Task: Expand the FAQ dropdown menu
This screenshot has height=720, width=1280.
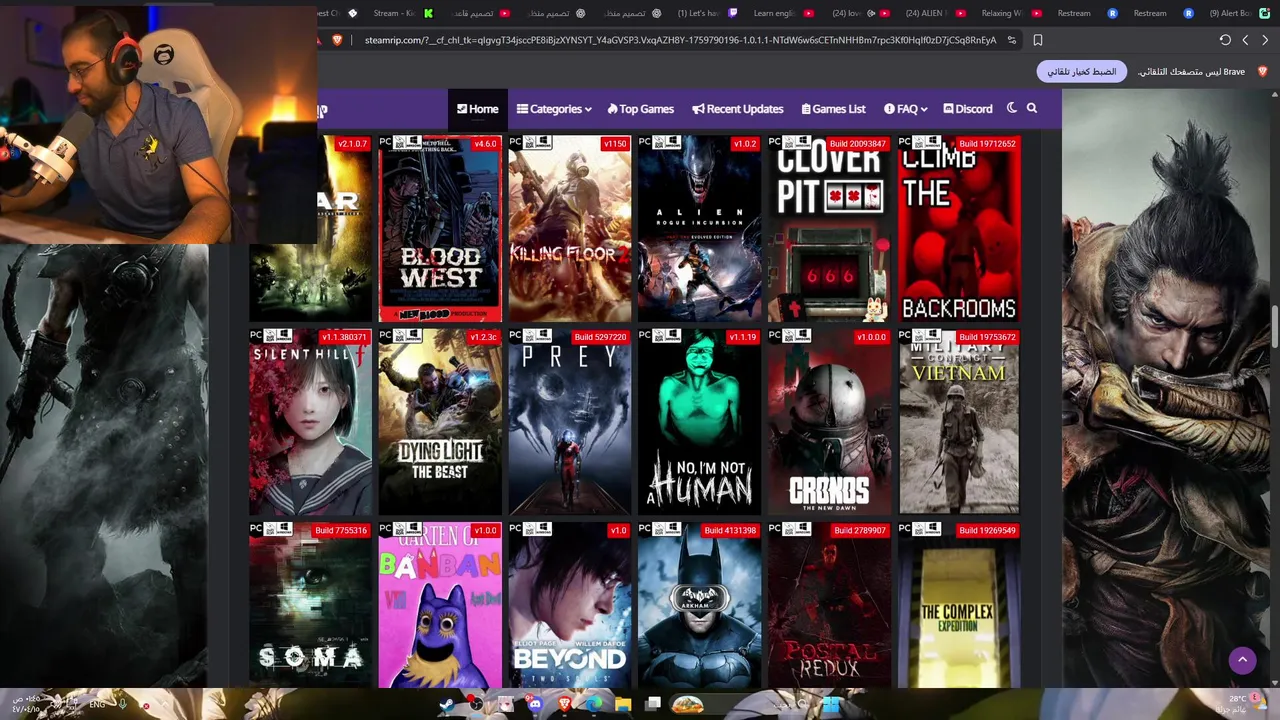Action: (x=906, y=109)
